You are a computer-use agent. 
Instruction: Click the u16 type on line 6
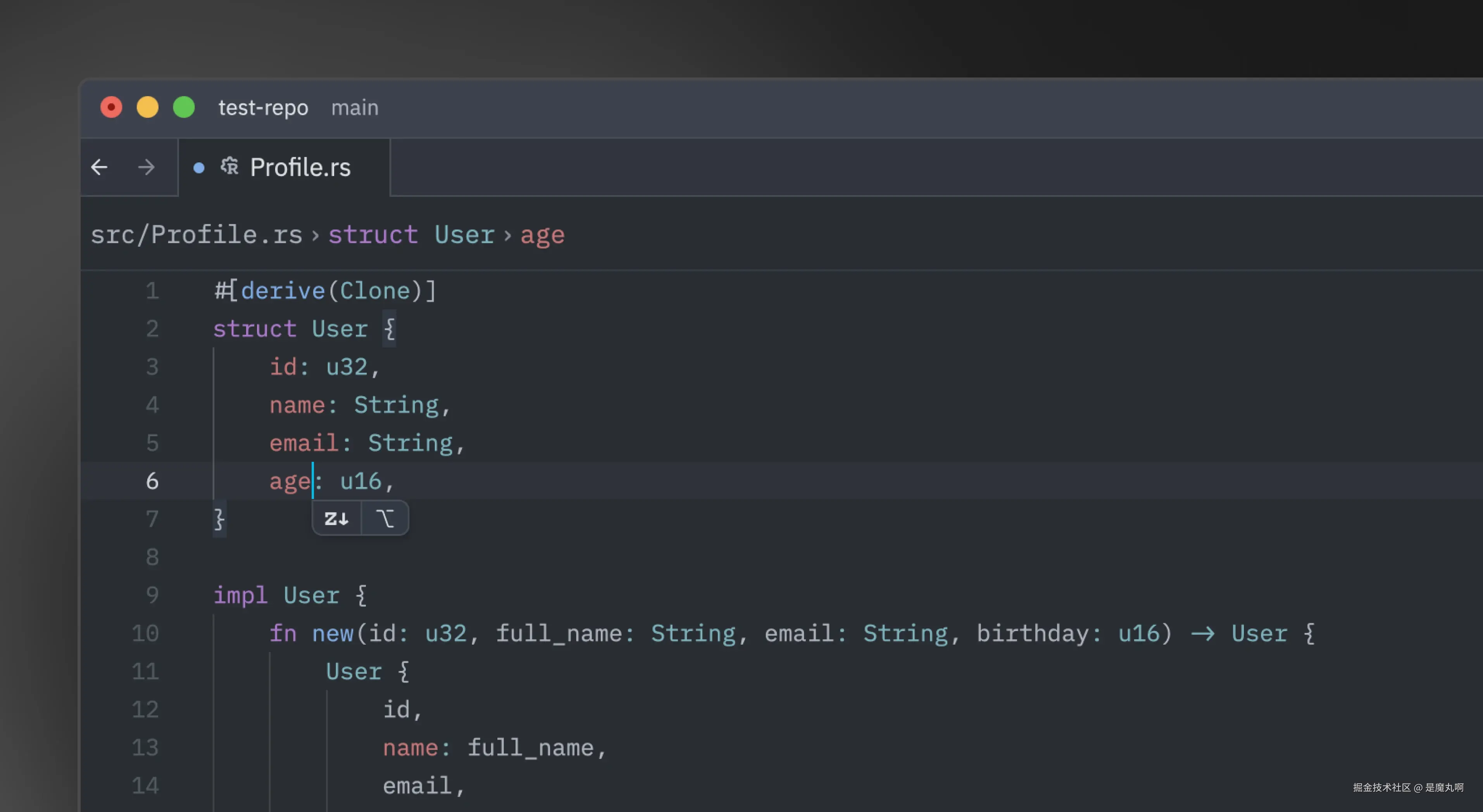coord(360,481)
